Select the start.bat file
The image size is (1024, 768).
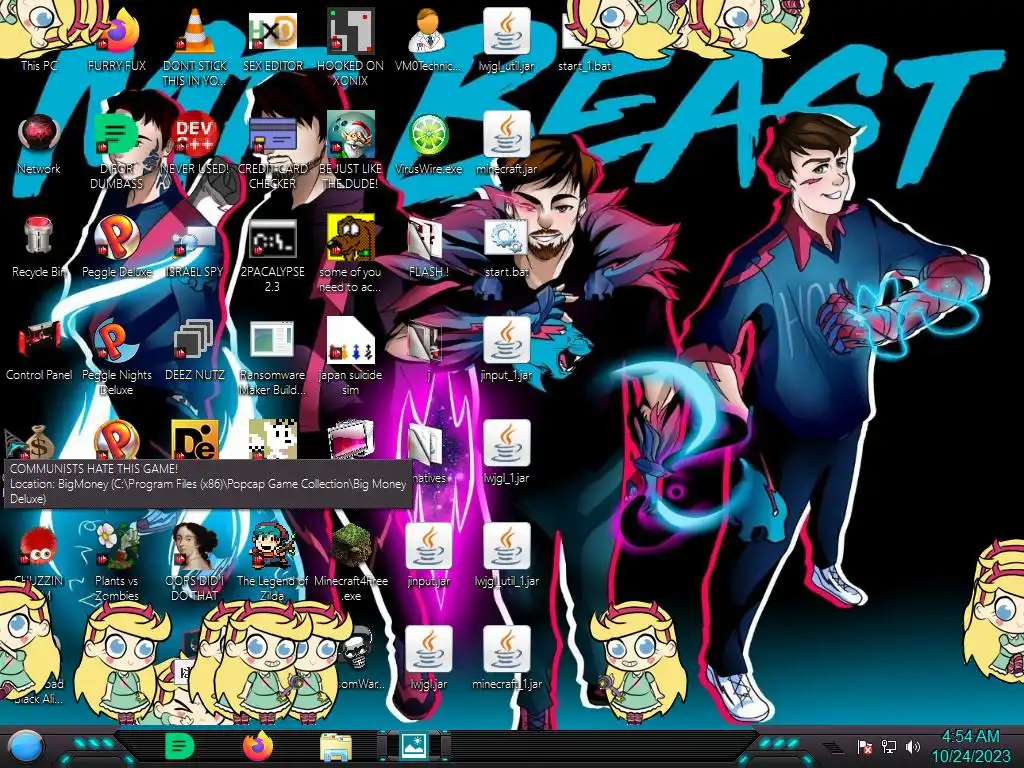click(x=506, y=248)
